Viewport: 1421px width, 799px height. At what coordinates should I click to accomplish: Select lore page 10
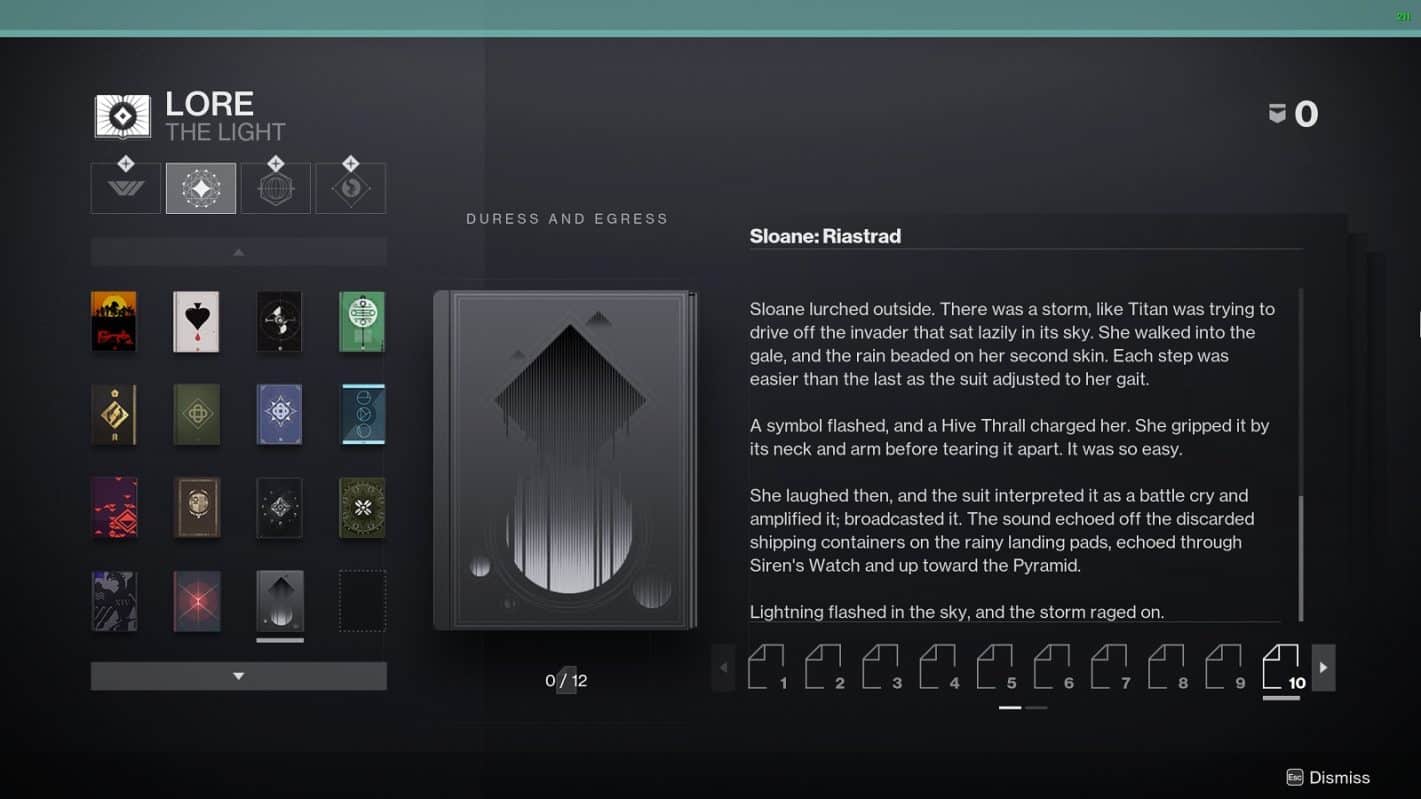pyautogui.click(x=1283, y=668)
